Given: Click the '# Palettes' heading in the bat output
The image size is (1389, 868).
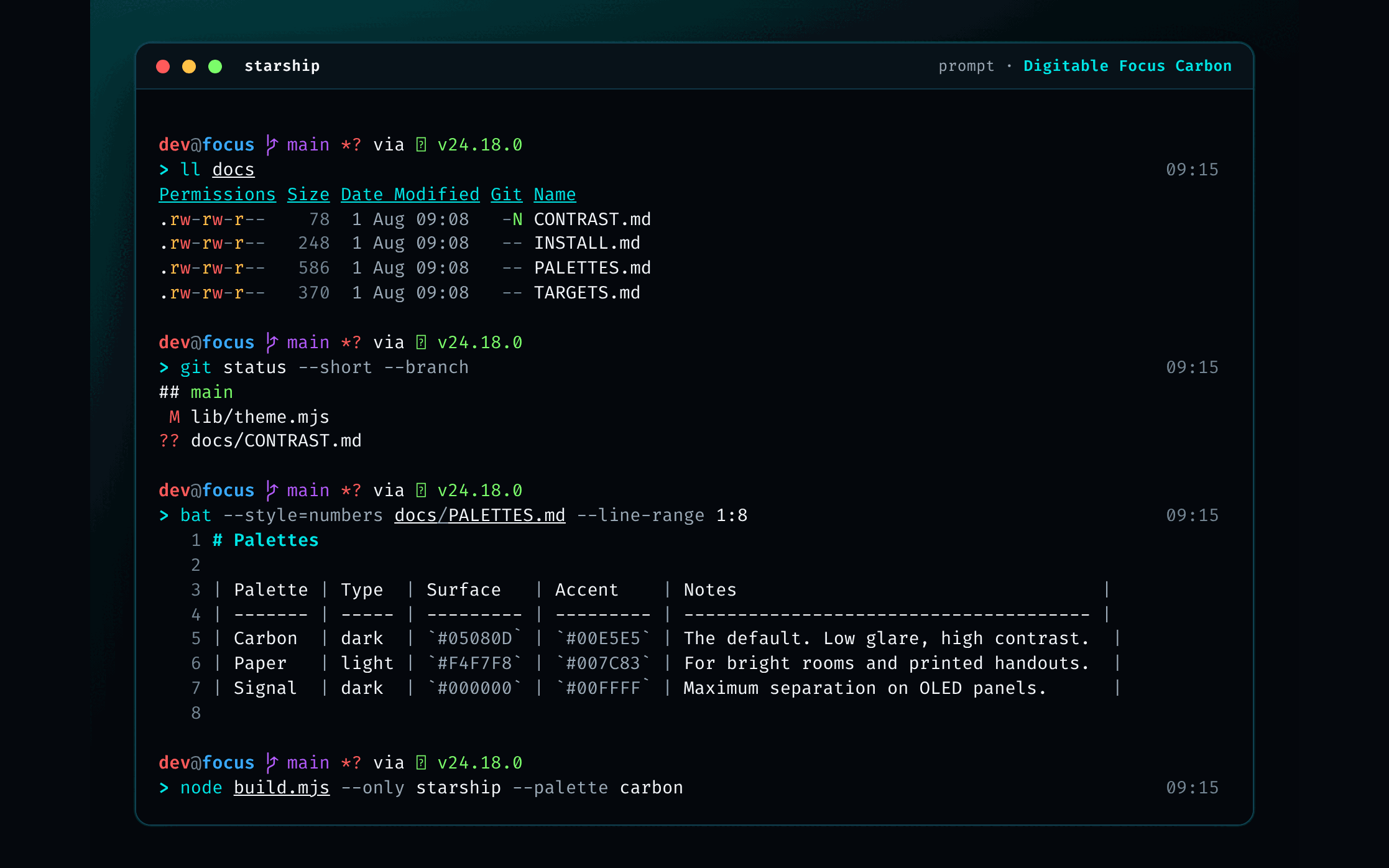Looking at the screenshot, I should pos(265,540).
